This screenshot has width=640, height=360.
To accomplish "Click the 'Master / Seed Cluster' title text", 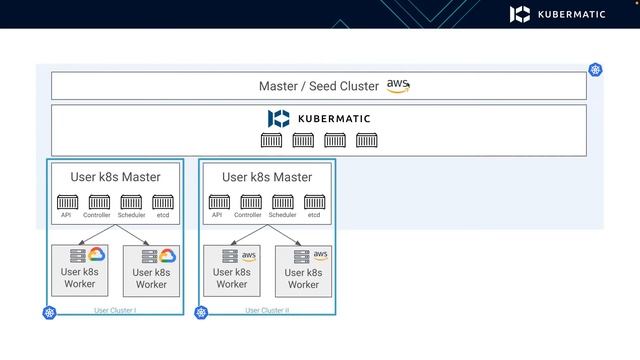I will pos(319,86).
